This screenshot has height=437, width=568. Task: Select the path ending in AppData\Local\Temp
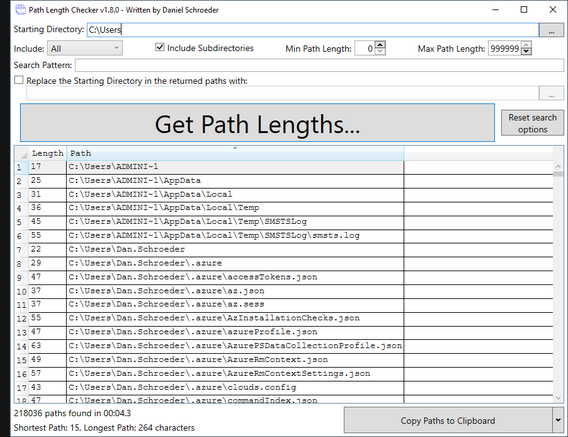235,208
